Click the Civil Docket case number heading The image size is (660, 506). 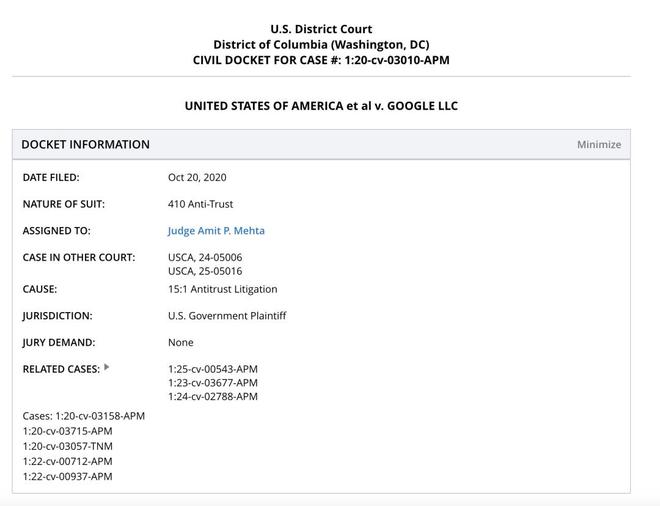point(321,60)
